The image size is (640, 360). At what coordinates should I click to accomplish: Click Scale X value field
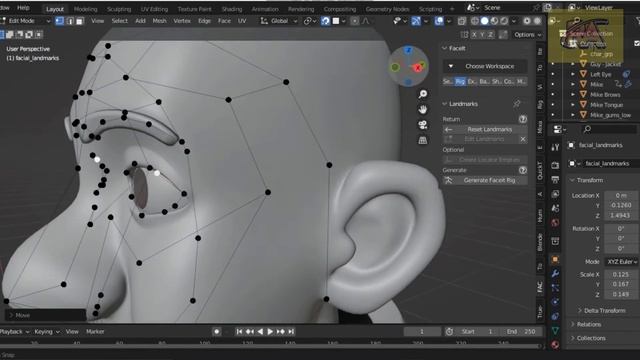coord(621,274)
